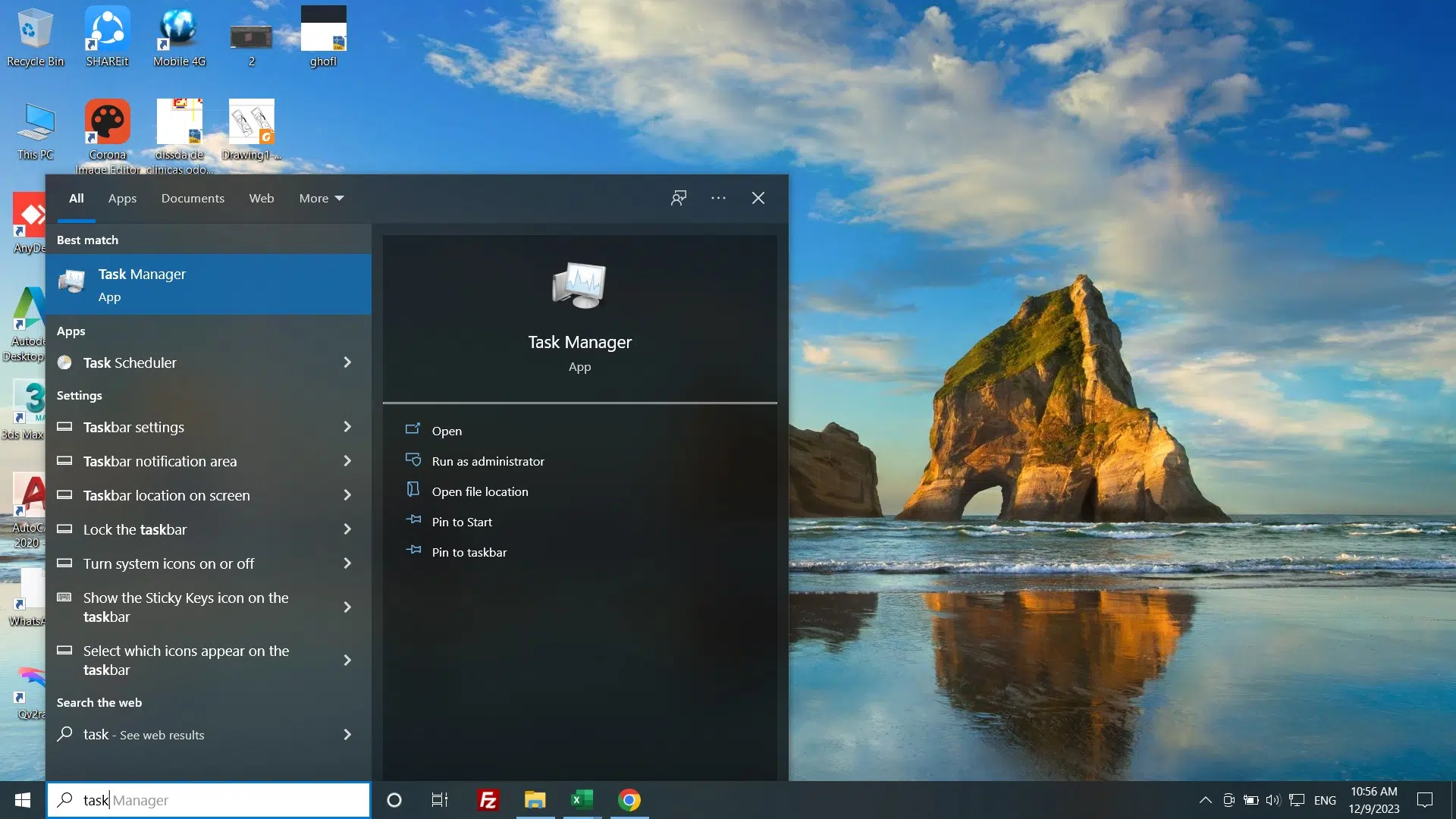
Task: Click the taskbar search input field
Action: click(x=220, y=800)
